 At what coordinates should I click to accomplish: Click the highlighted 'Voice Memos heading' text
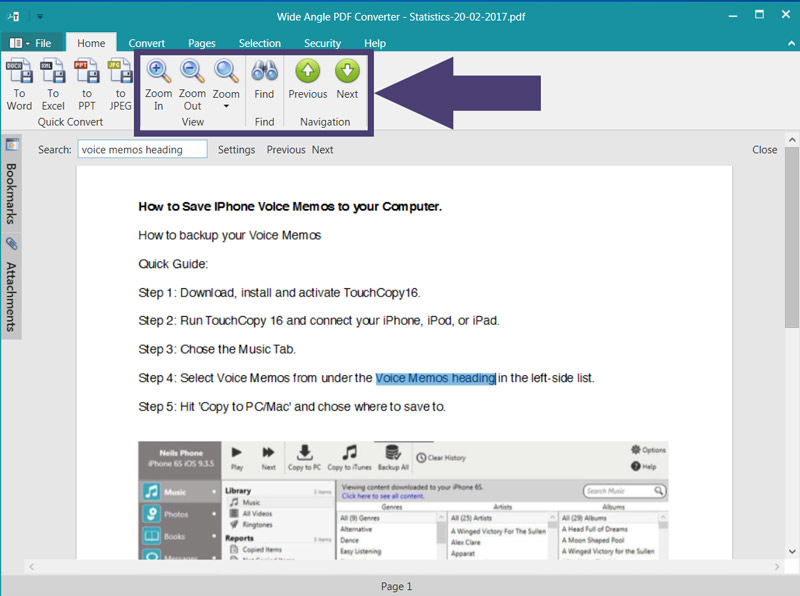[x=435, y=378]
